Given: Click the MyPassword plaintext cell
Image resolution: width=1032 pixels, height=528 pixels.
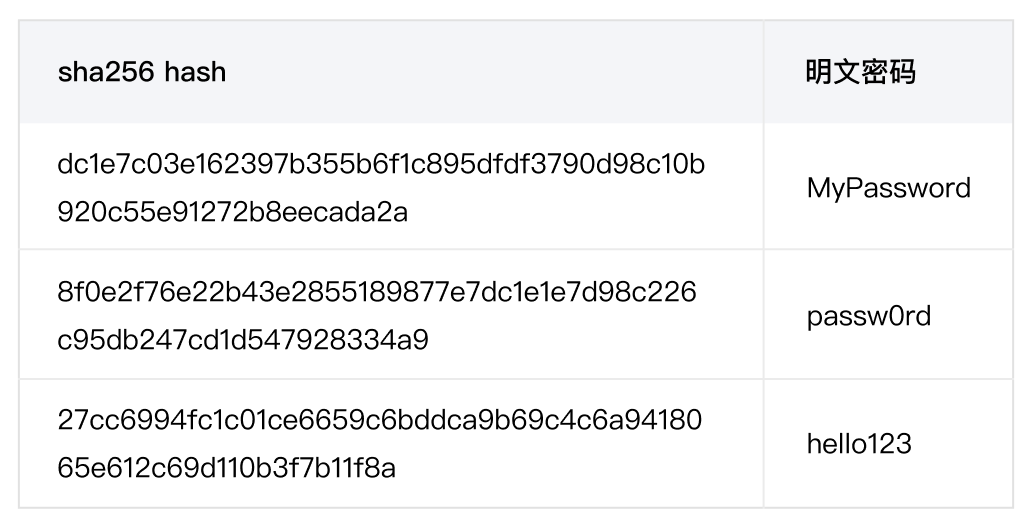Looking at the screenshot, I should [888, 187].
